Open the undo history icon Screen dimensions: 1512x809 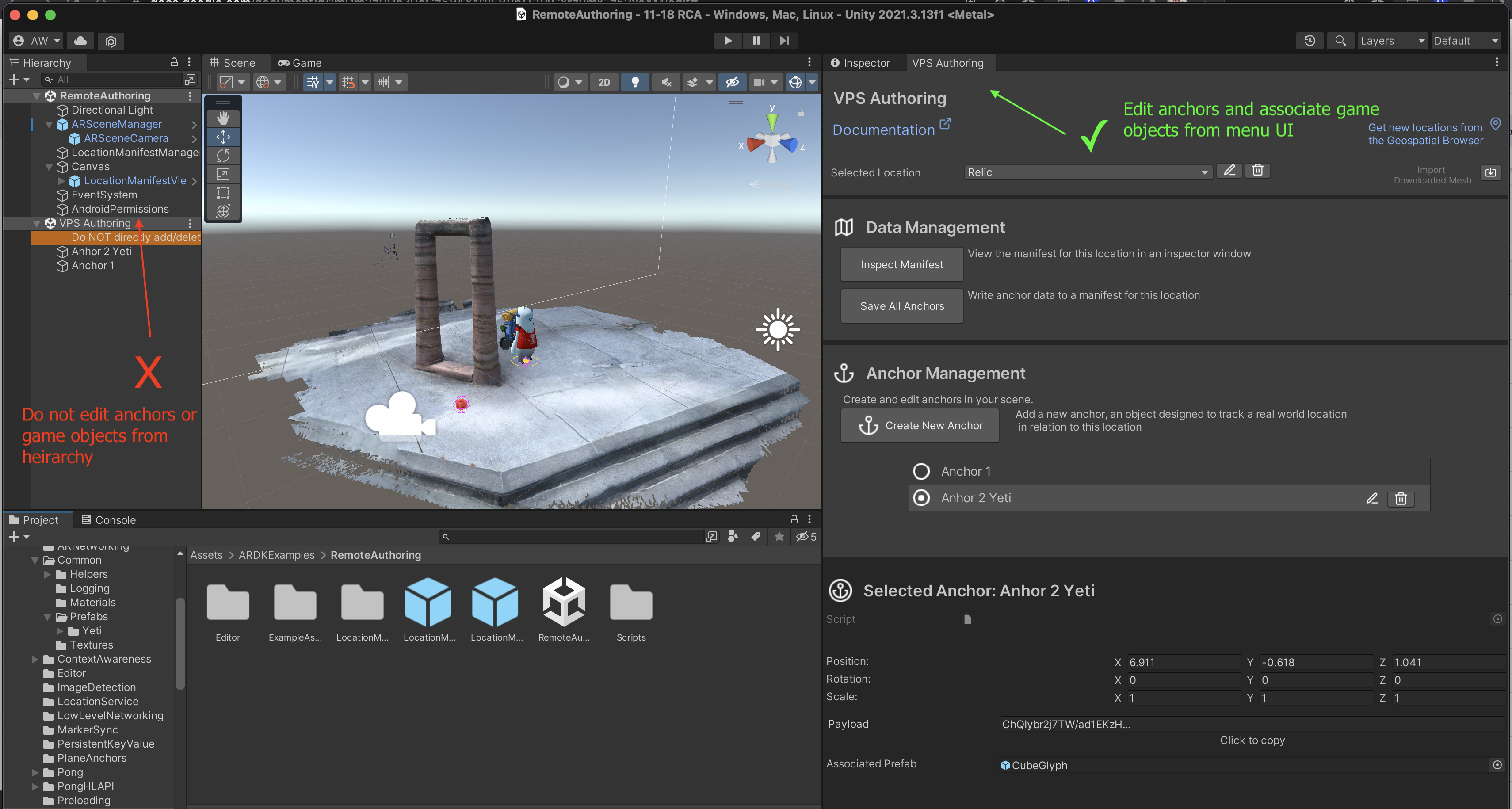click(x=1310, y=41)
